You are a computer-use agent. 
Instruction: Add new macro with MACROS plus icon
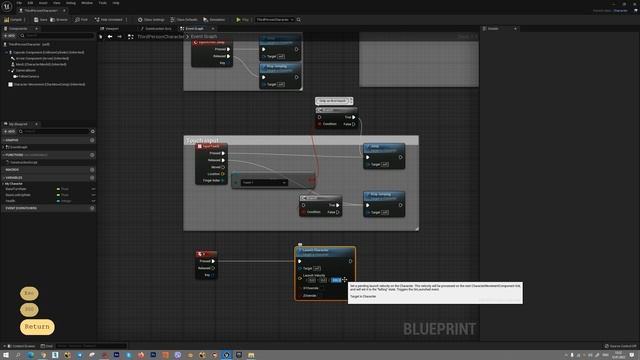click(92, 170)
